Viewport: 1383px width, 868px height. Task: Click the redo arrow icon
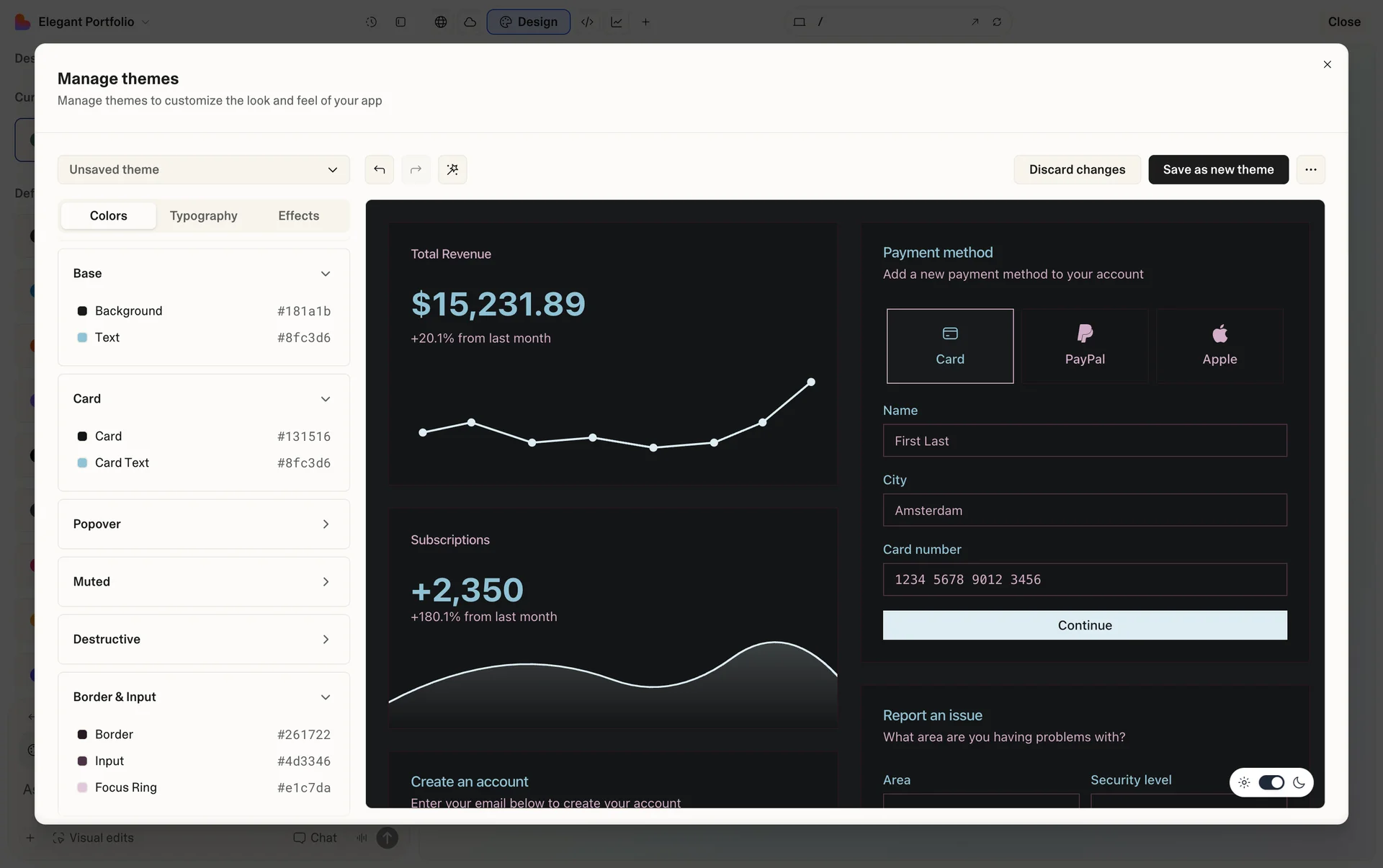click(x=416, y=169)
